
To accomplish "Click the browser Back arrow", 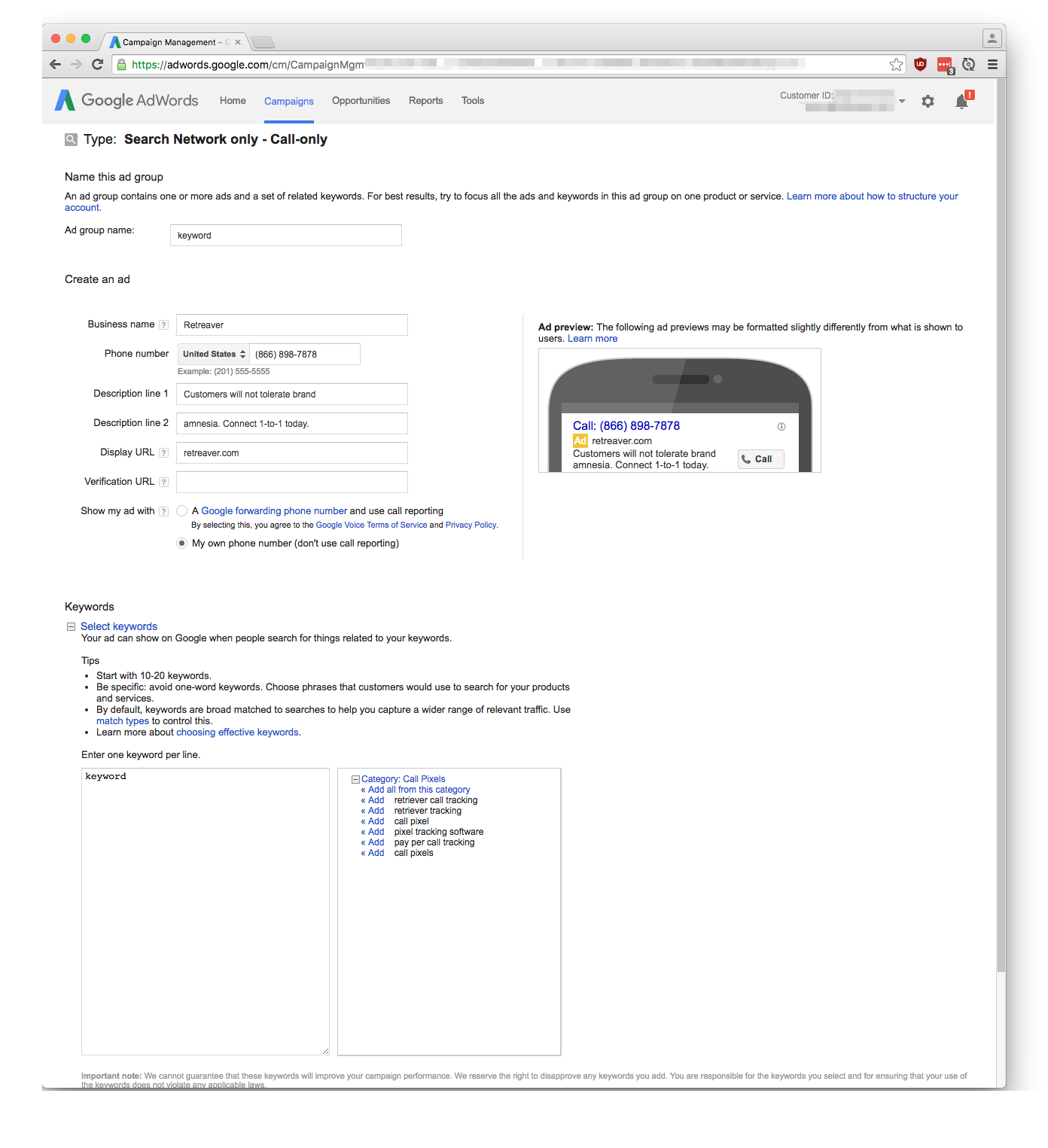I will point(55,65).
